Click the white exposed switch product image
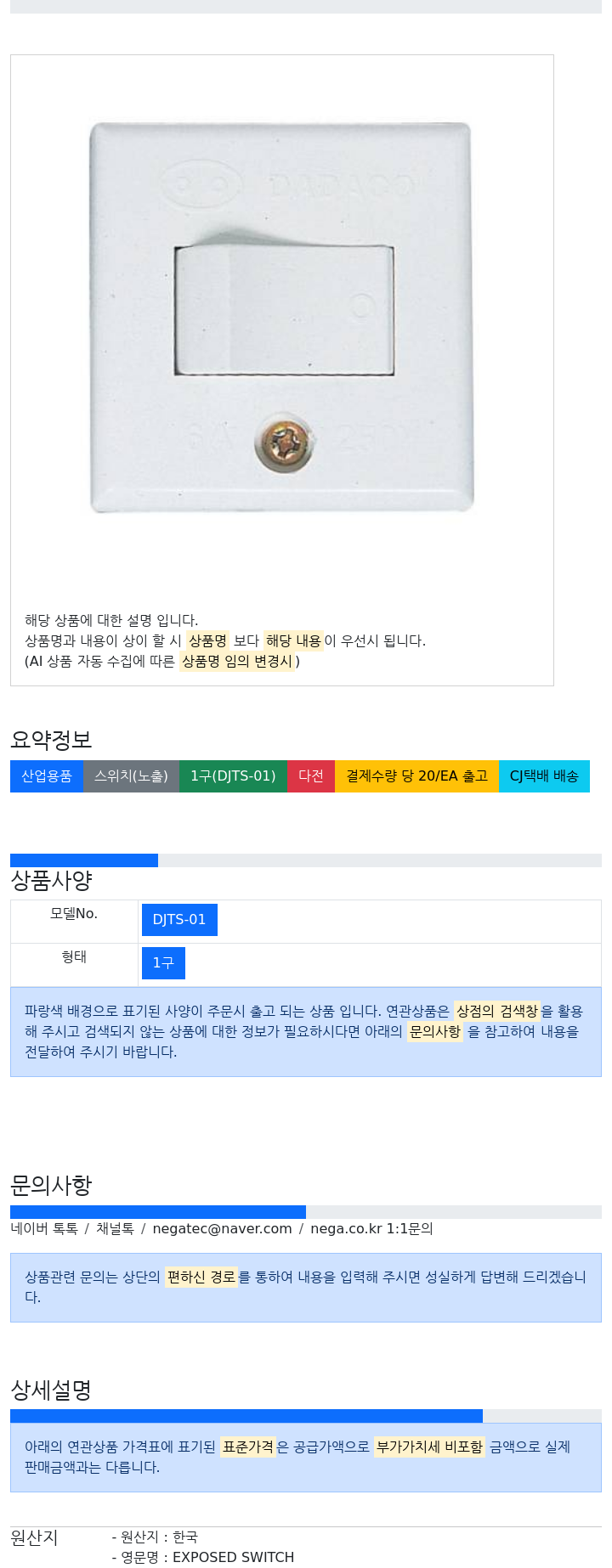612x1568 pixels. [x=281, y=318]
